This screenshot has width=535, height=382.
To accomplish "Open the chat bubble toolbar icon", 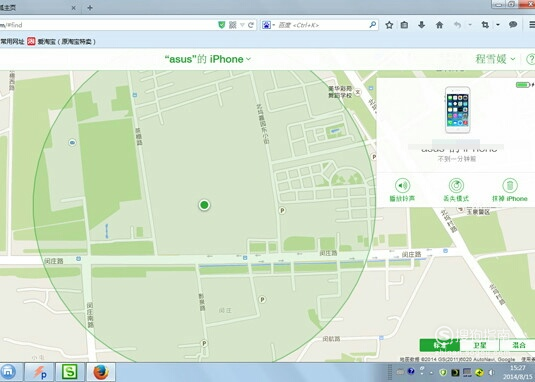I will pyautogui.click(x=513, y=25).
